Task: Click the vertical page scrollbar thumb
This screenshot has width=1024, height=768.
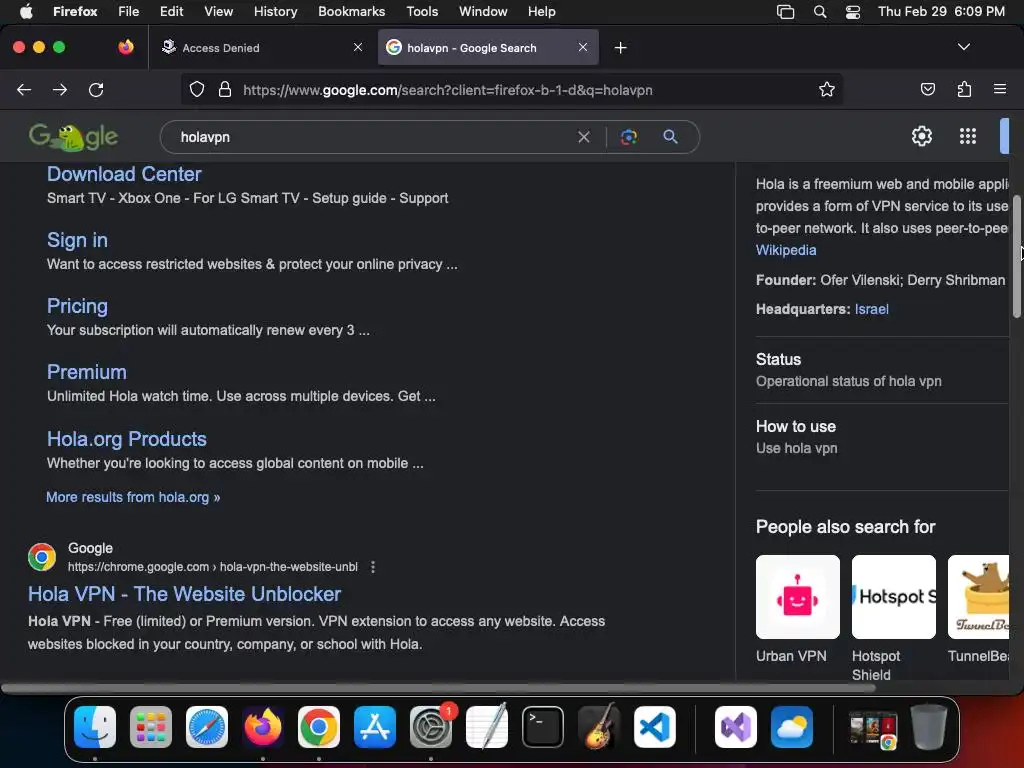Action: pyautogui.click(x=1016, y=256)
